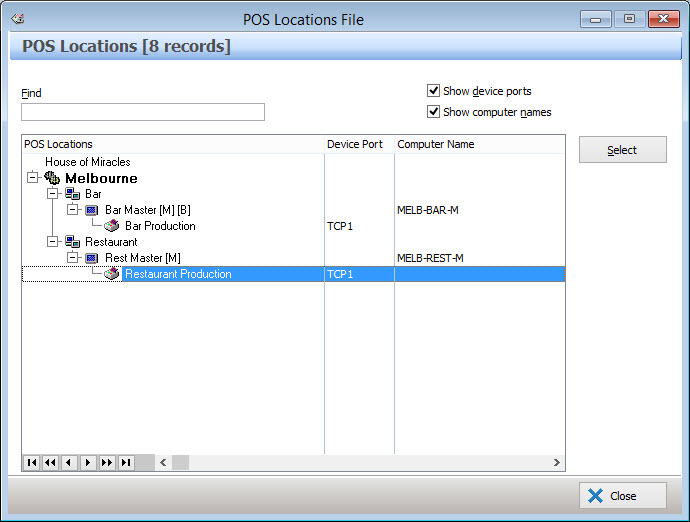Click the previous page navigation button
690x522 pixels.
pos(50,463)
